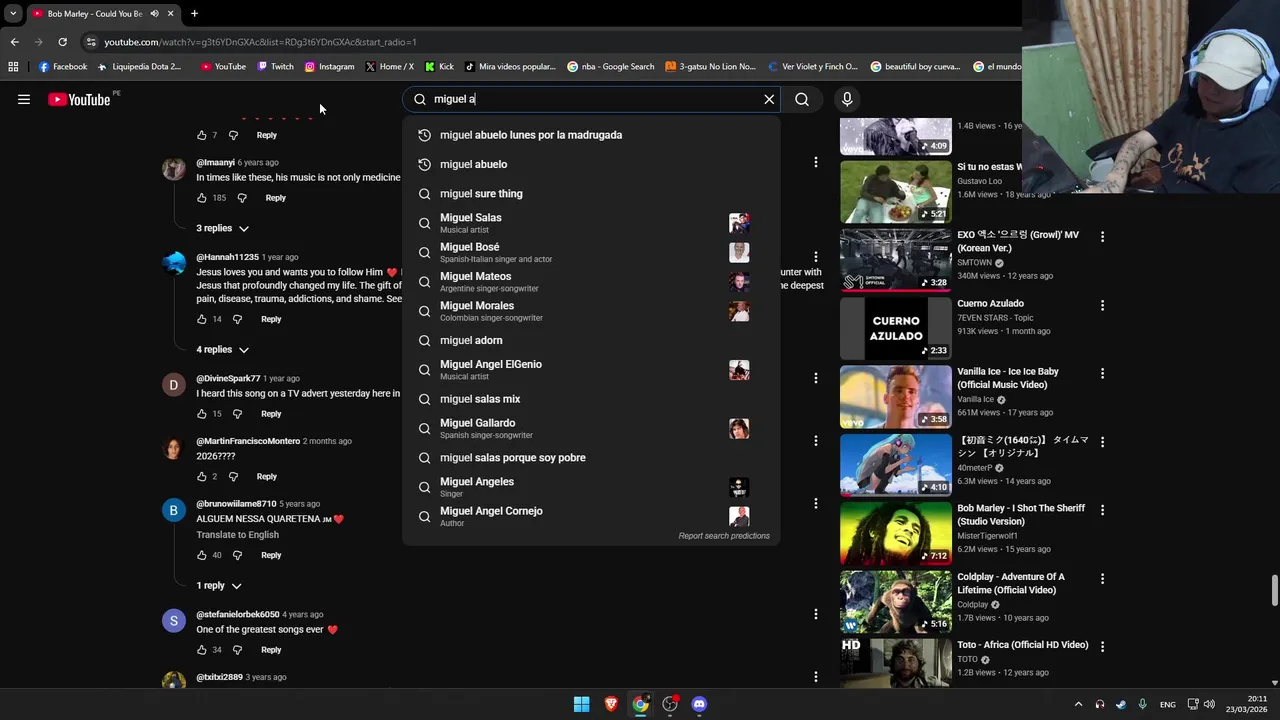
Task: Go back in browser history
Action: [x=14, y=42]
